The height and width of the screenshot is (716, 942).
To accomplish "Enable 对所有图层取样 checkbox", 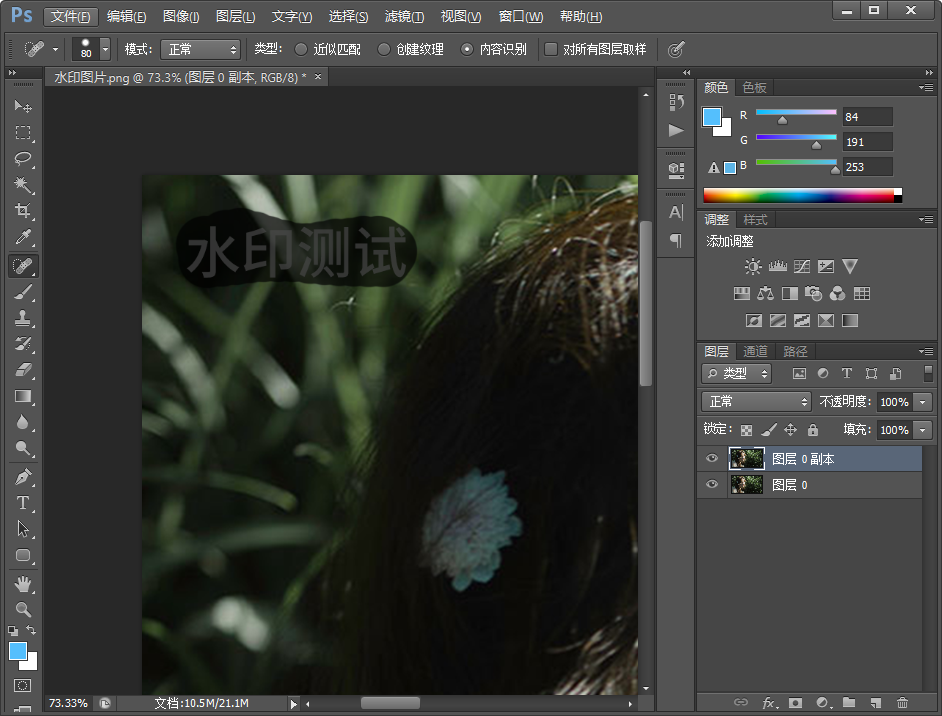I will click(x=551, y=49).
